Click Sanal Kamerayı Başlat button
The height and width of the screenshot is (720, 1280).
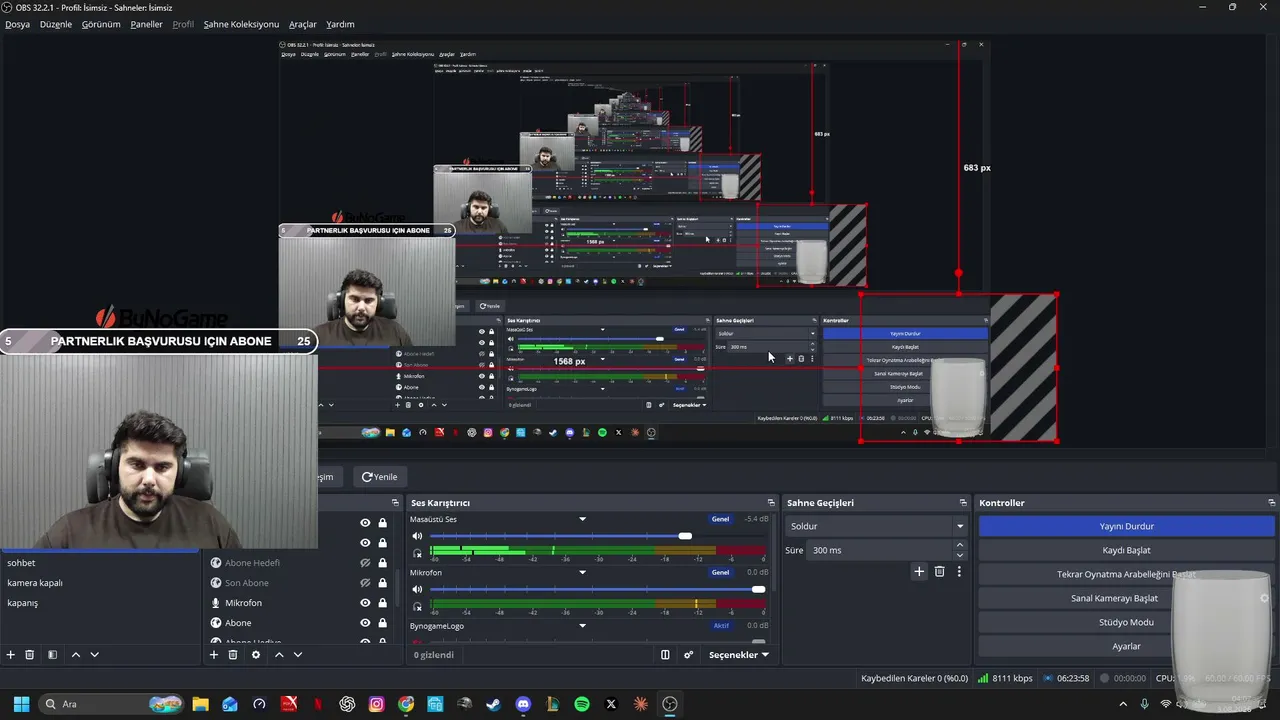point(1127,598)
